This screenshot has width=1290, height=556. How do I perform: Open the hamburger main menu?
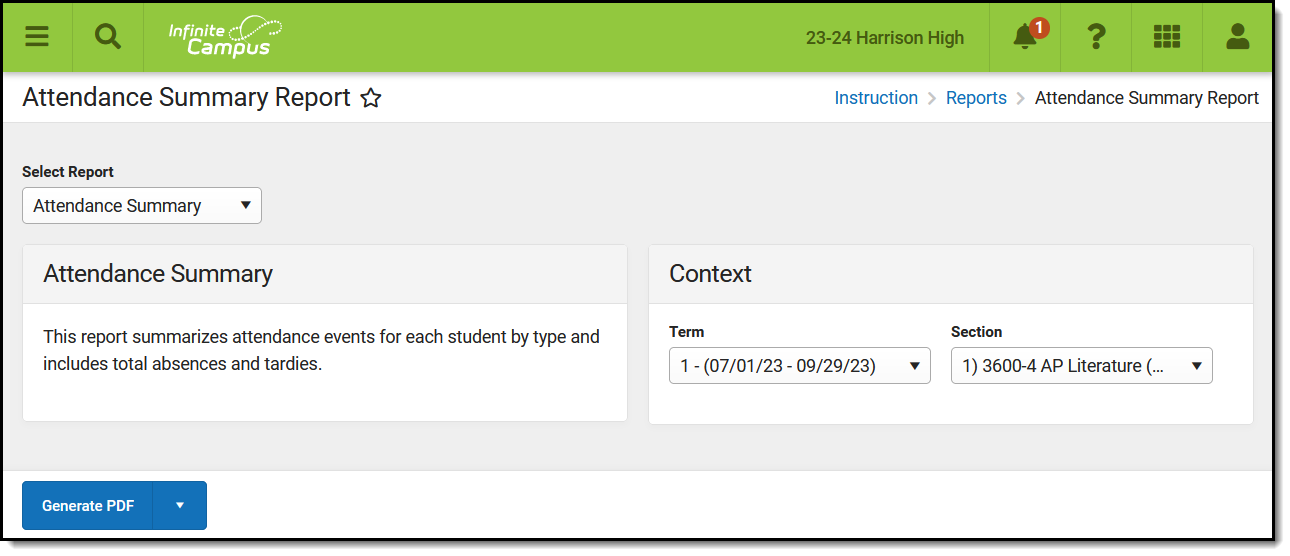pos(37,37)
